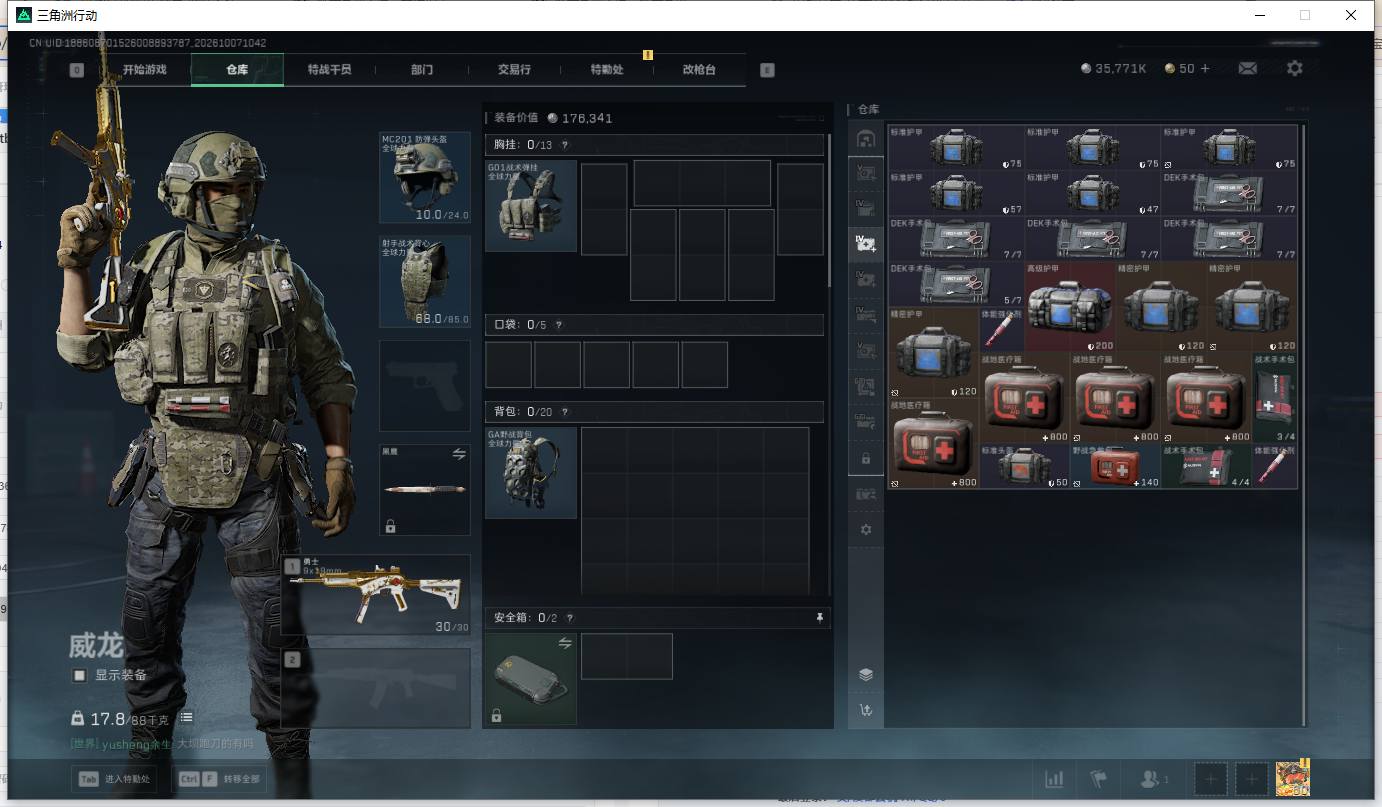The width and height of the screenshot is (1382, 807).
Task: Click swap arrows on the 黑鹰 knife slot
Action: point(459,454)
